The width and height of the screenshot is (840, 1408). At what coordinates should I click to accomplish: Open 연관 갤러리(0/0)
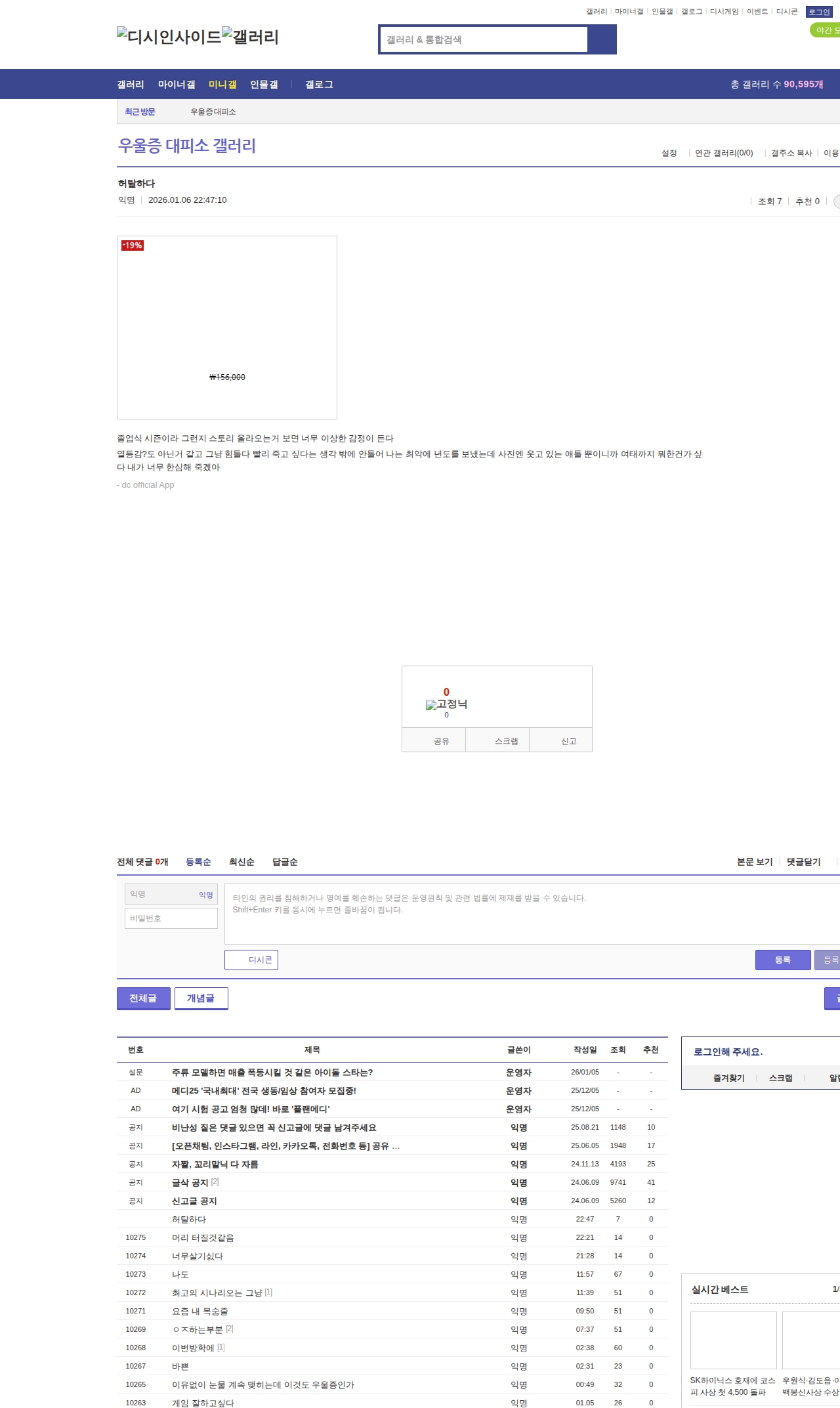(x=724, y=153)
